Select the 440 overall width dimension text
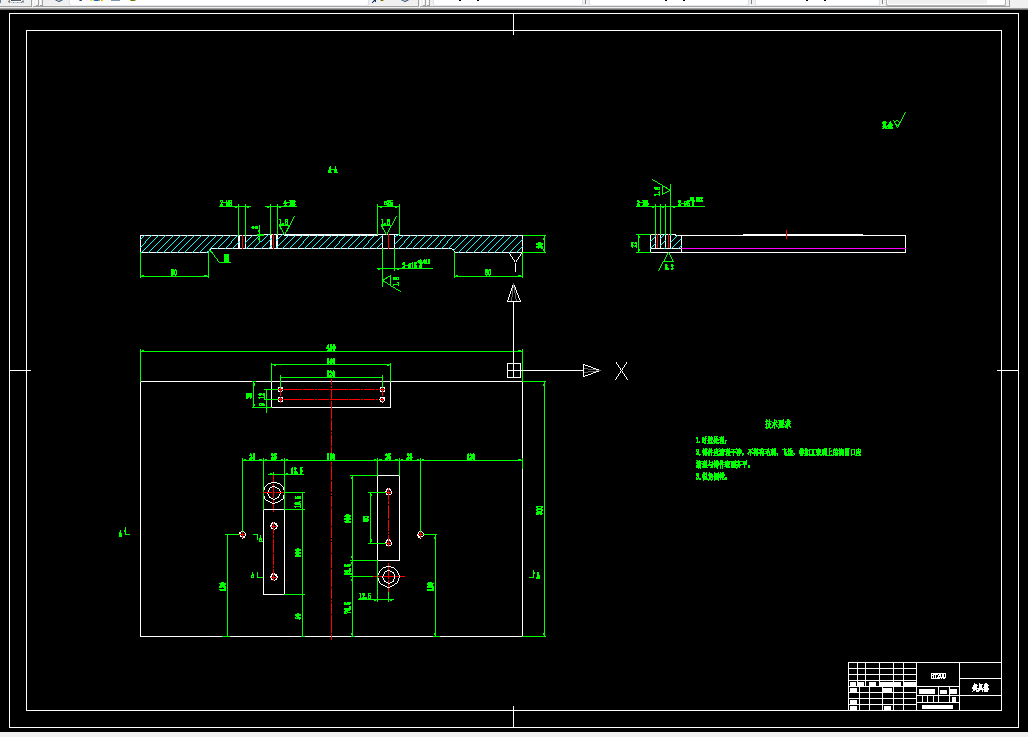The image size is (1028, 737). [331, 348]
